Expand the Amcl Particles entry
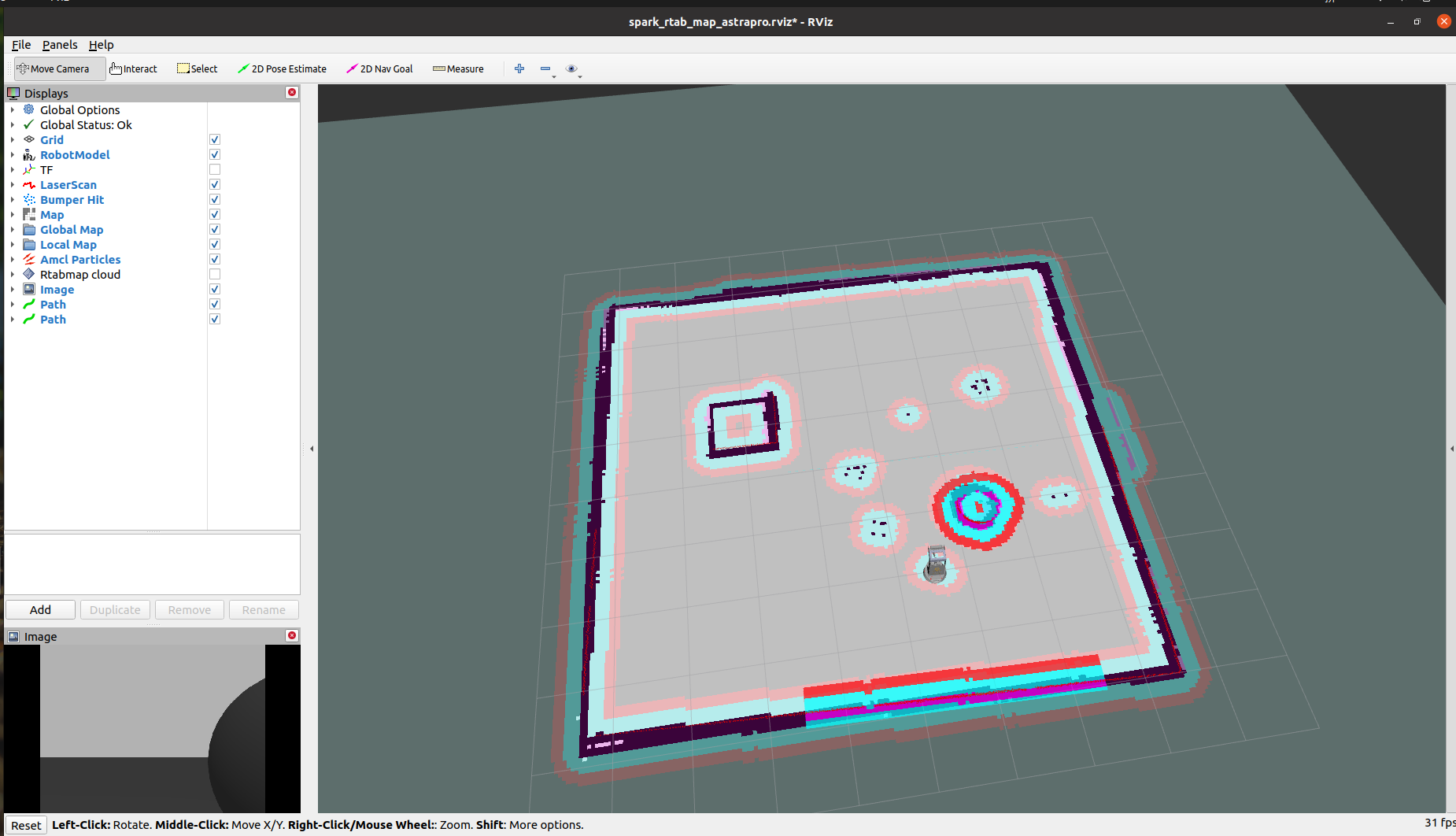 (12, 259)
